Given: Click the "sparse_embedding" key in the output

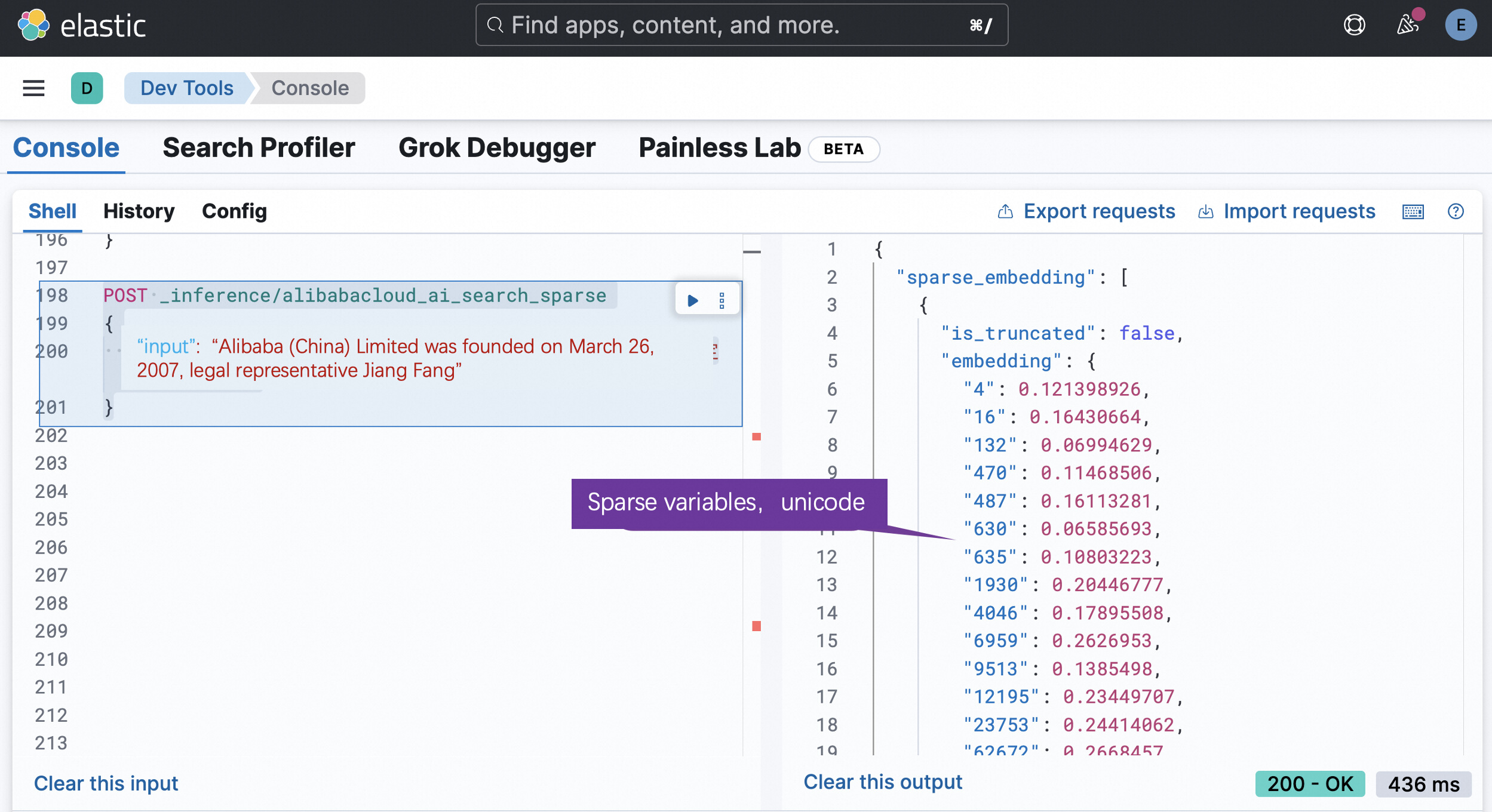Looking at the screenshot, I should click(x=996, y=278).
